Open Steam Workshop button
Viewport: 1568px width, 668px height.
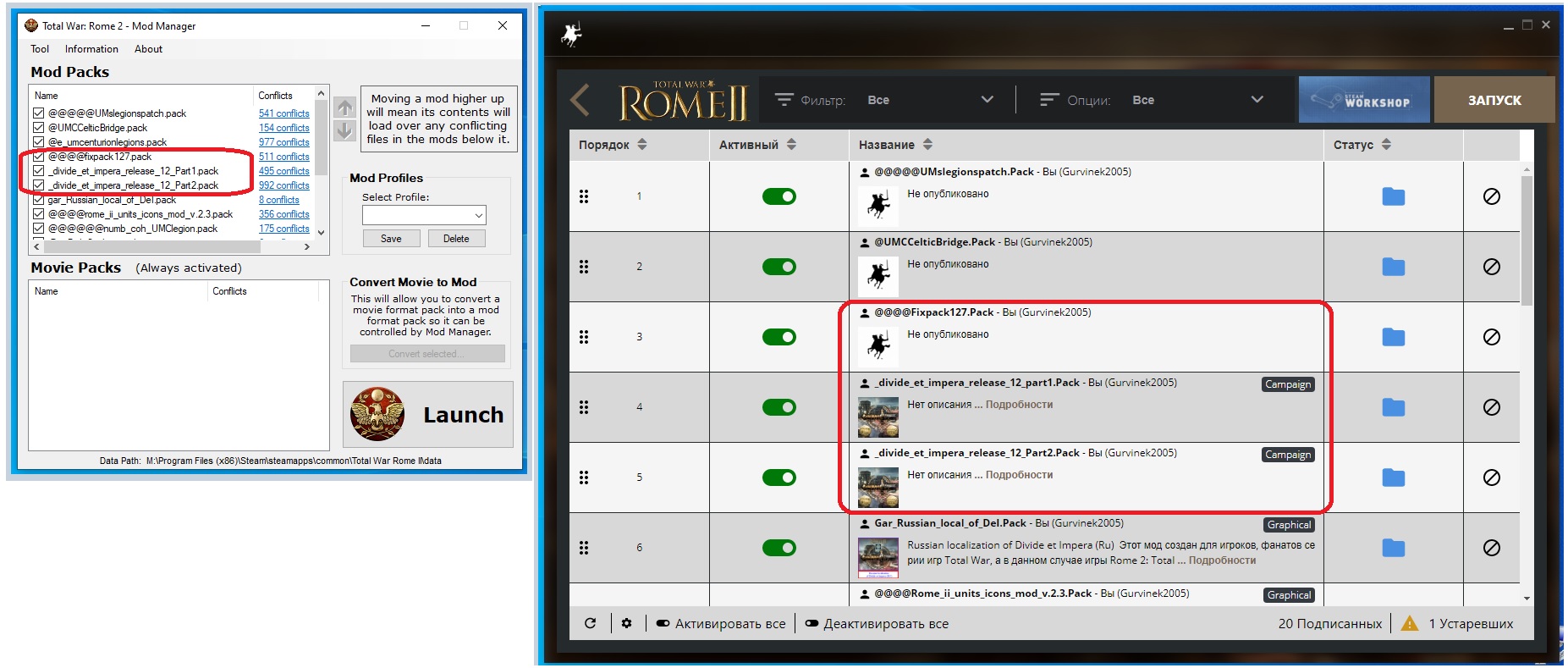(1364, 100)
